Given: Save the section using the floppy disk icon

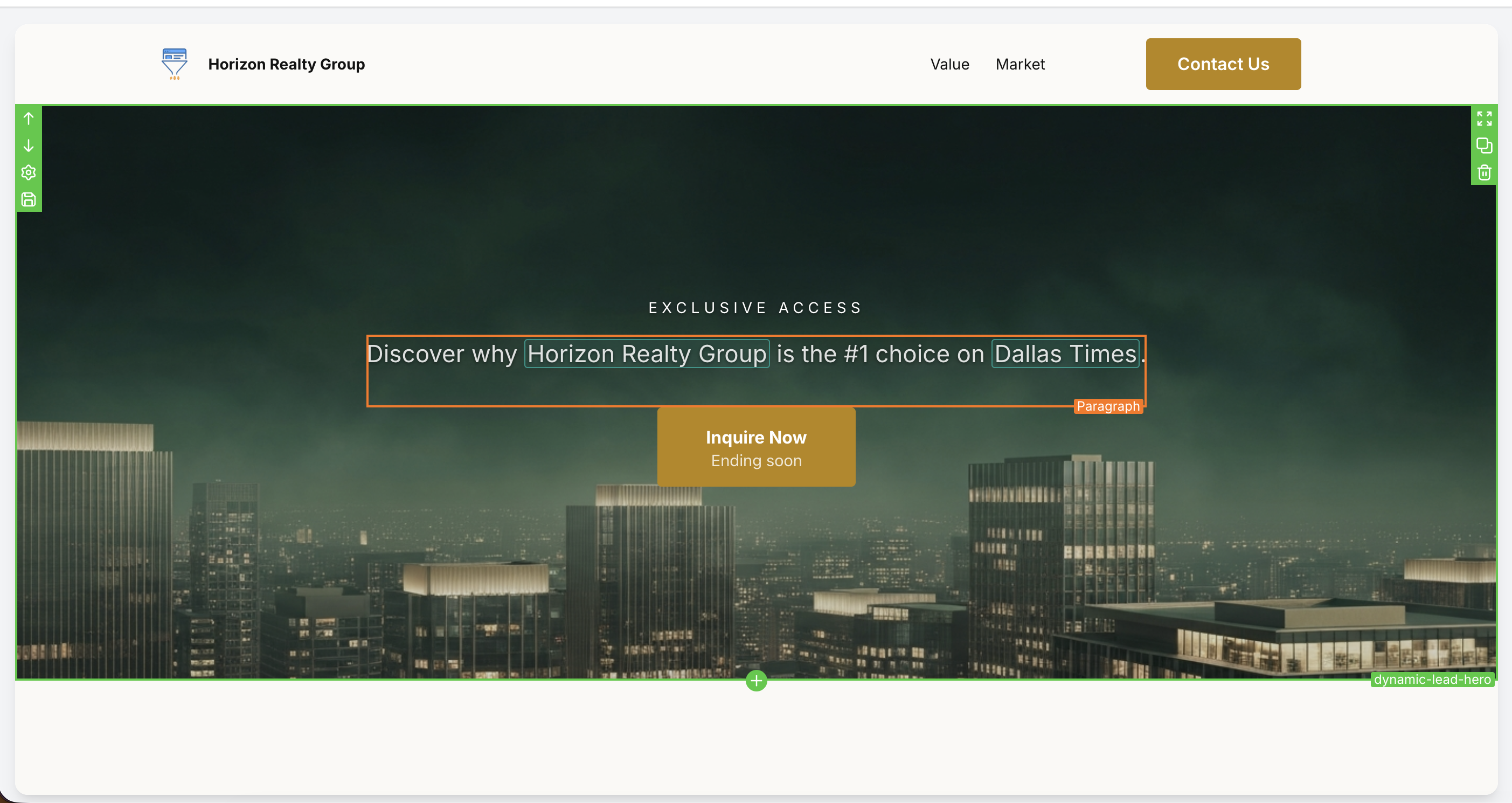Looking at the screenshot, I should click(x=28, y=199).
